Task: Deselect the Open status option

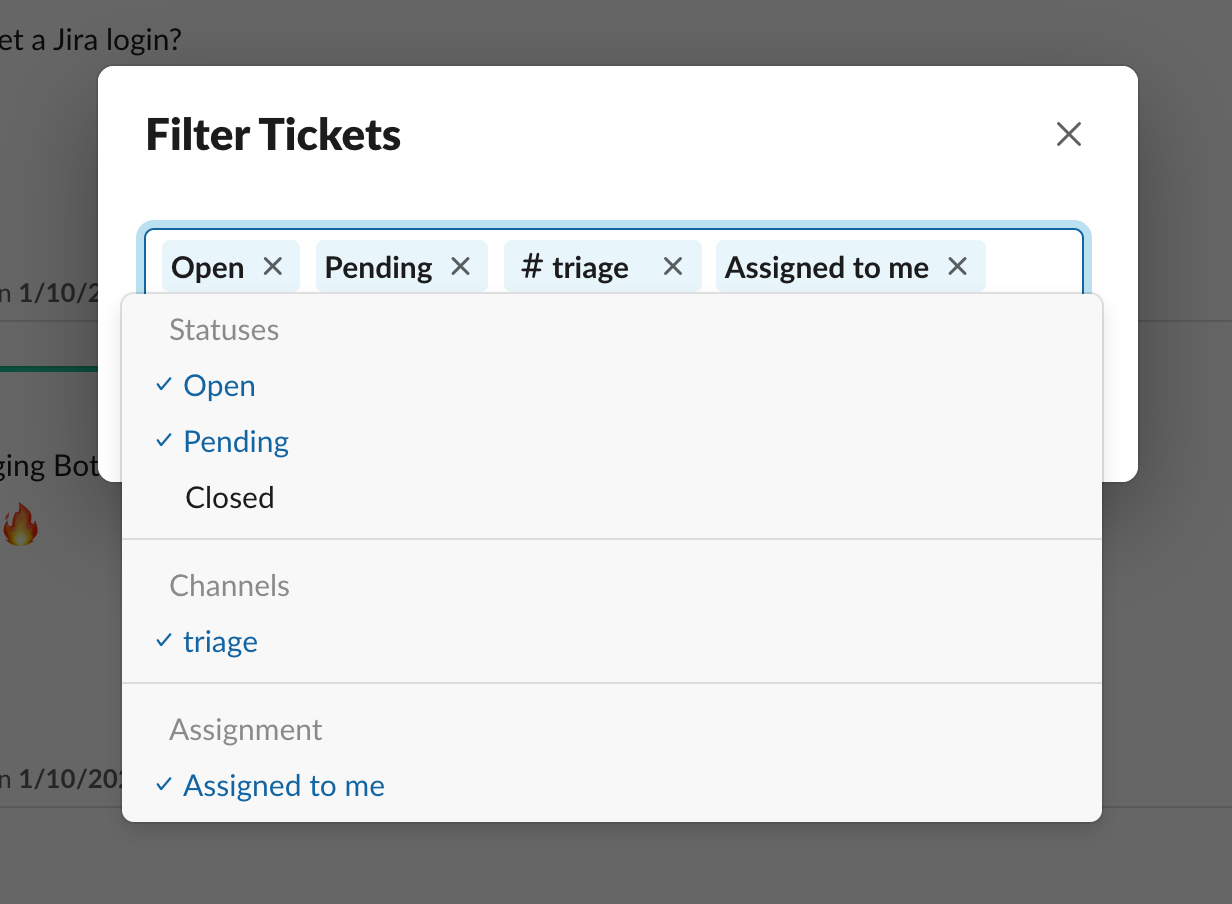Action: point(611,386)
